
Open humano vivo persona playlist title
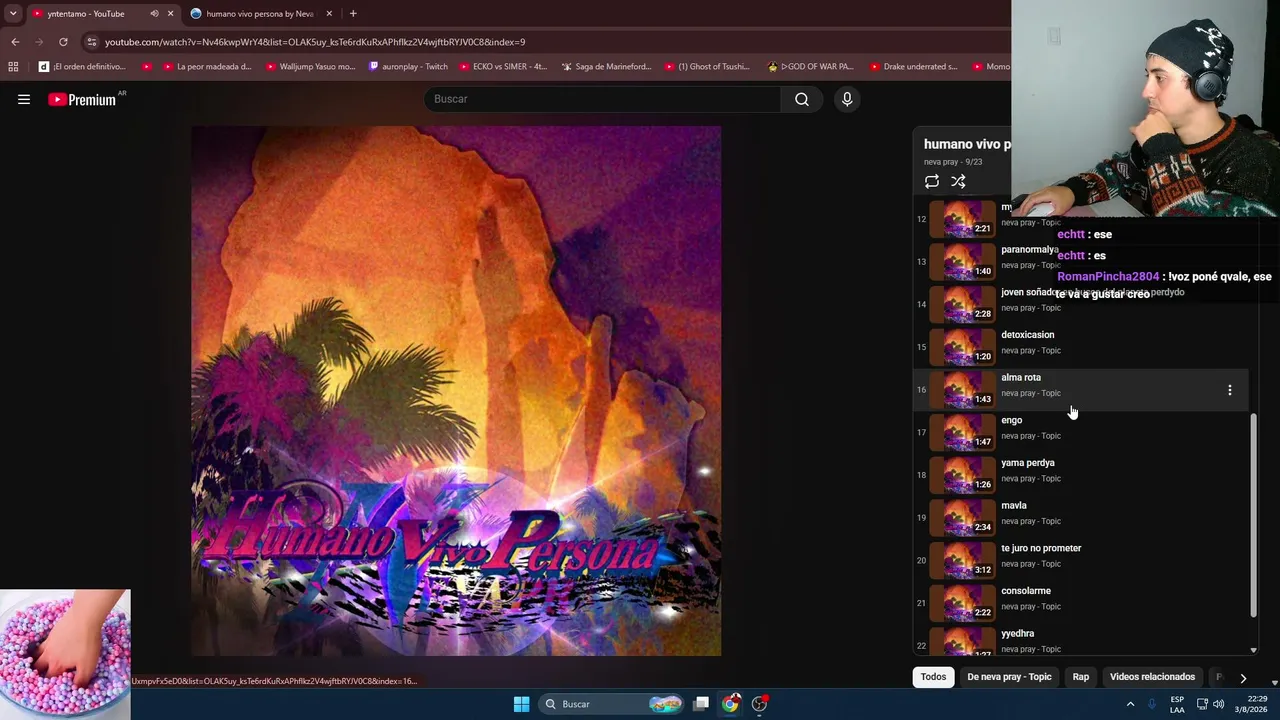(967, 144)
